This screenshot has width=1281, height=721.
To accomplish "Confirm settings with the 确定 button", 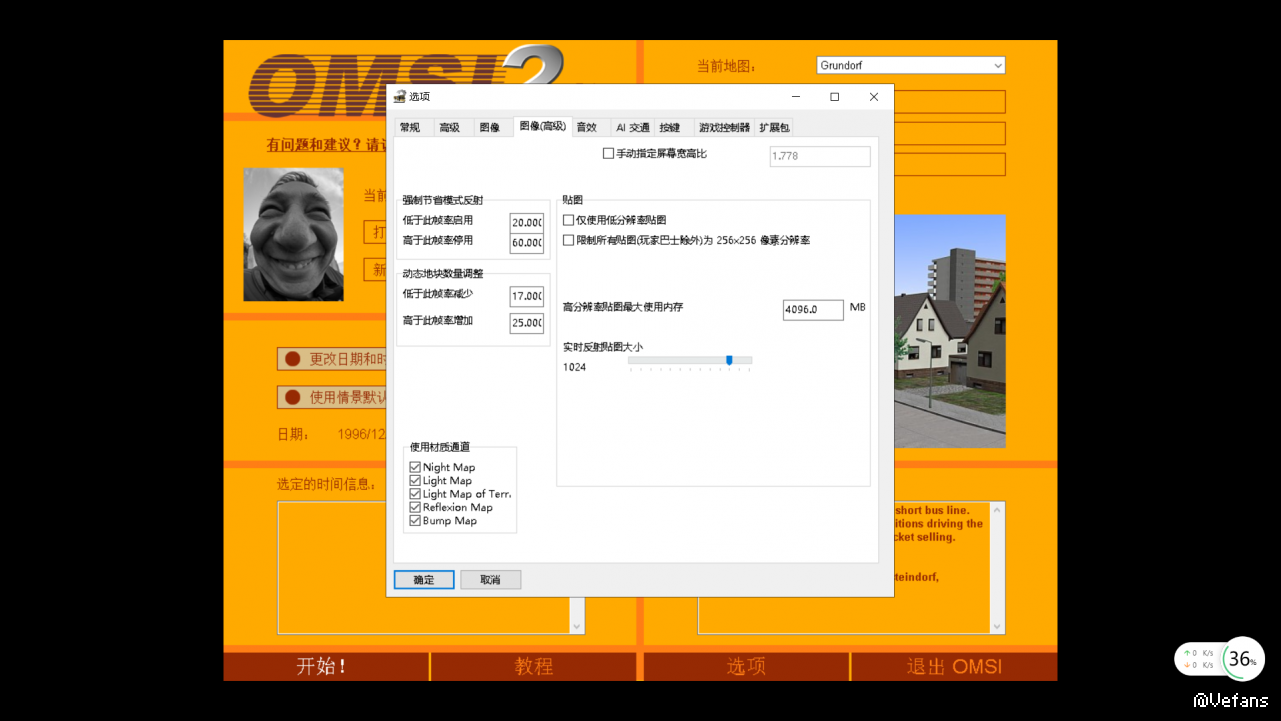I will point(424,580).
